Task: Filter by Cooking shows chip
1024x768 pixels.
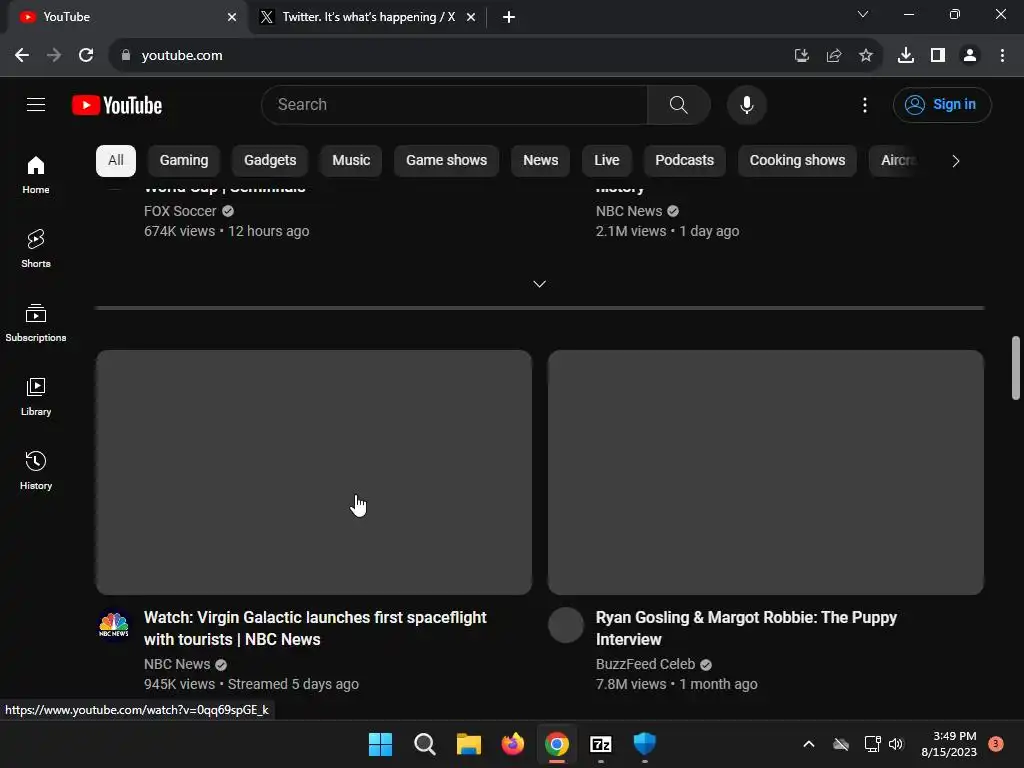Action: tap(797, 161)
